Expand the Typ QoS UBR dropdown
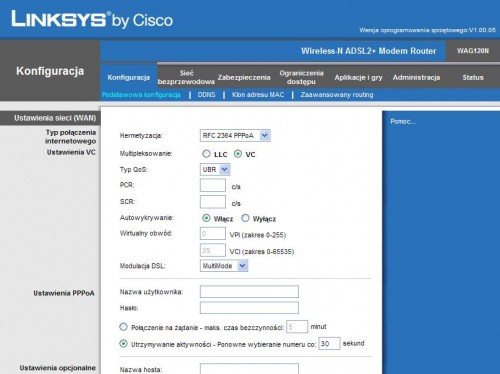The width and height of the screenshot is (500, 374). [x=215, y=169]
